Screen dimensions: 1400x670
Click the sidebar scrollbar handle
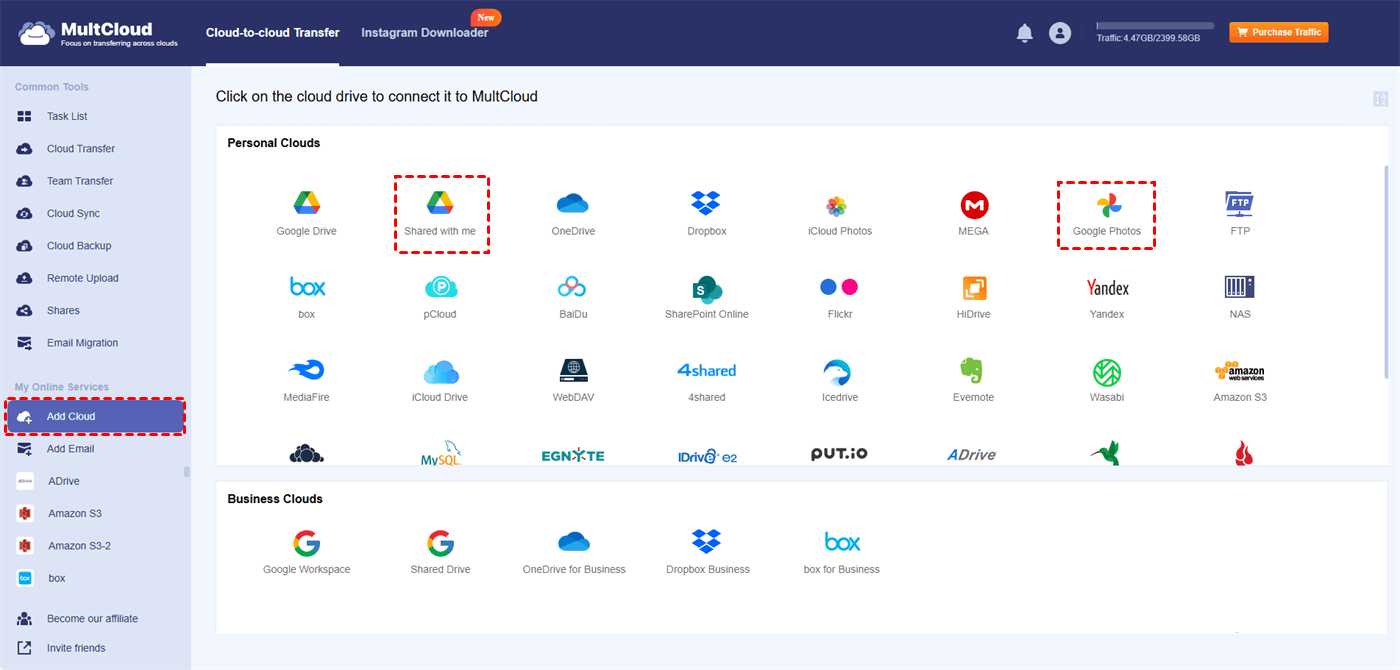pyautogui.click(x=187, y=472)
